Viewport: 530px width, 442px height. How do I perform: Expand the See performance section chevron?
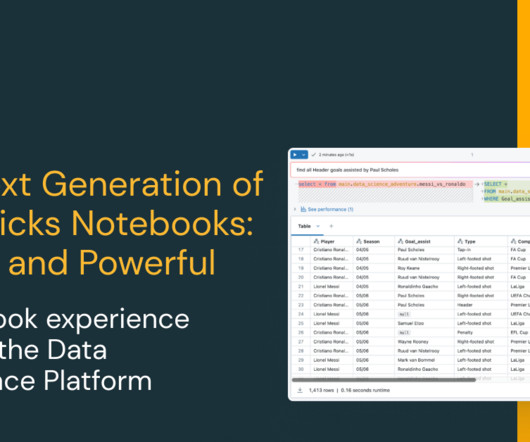295,209
